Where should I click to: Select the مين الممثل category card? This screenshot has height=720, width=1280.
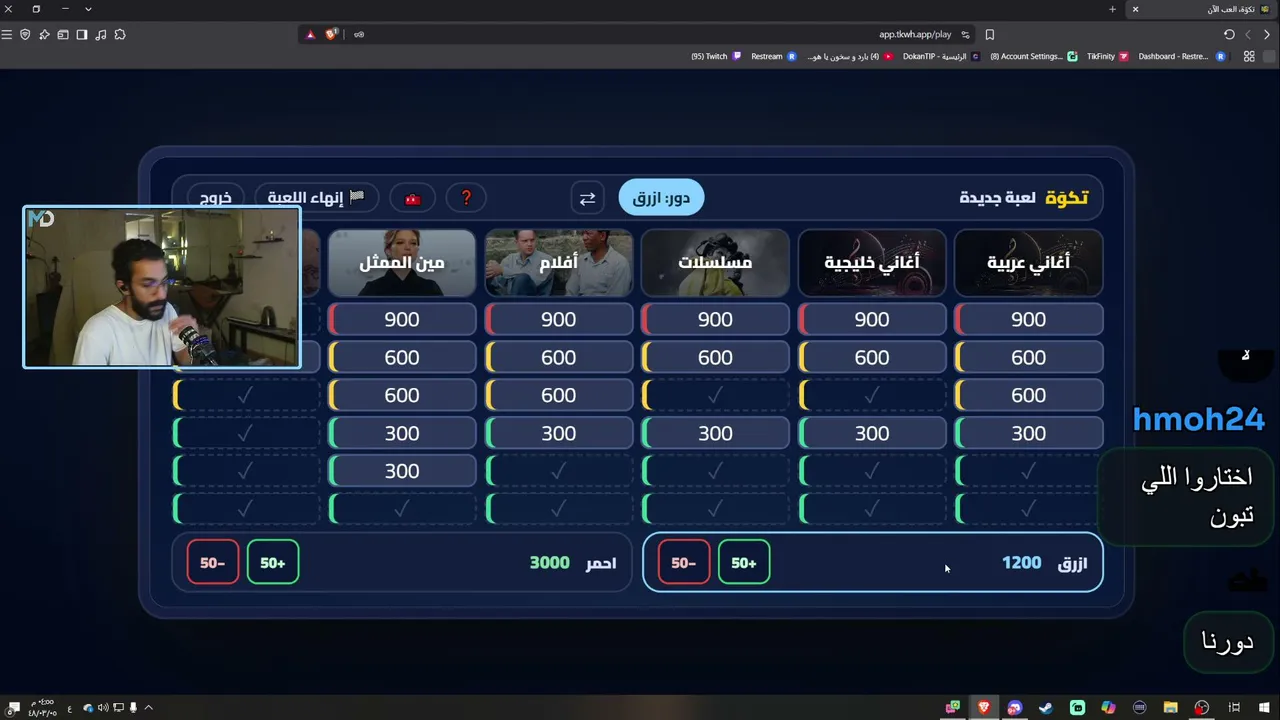[402, 263]
